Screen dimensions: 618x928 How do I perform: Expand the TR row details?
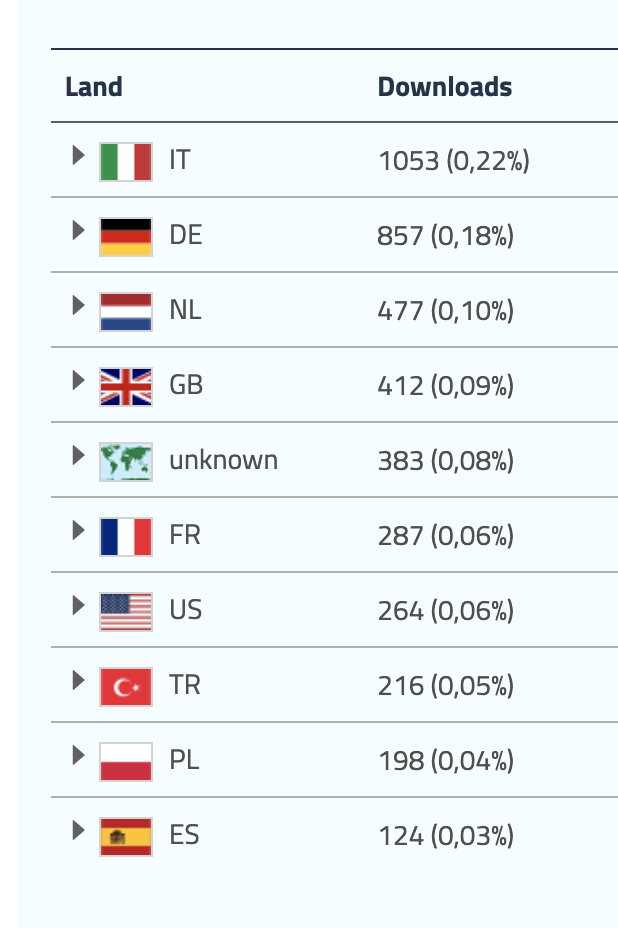(79, 680)
